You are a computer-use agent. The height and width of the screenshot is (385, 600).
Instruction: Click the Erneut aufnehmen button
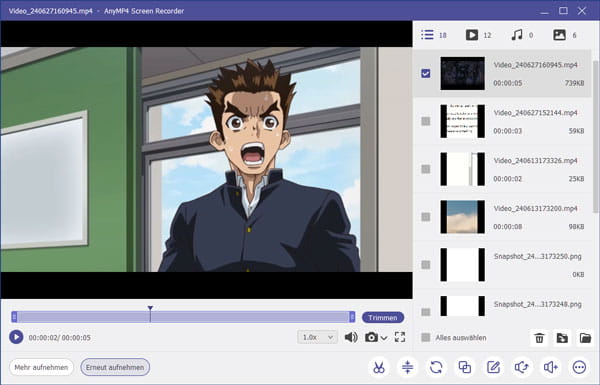coord(115,367)
